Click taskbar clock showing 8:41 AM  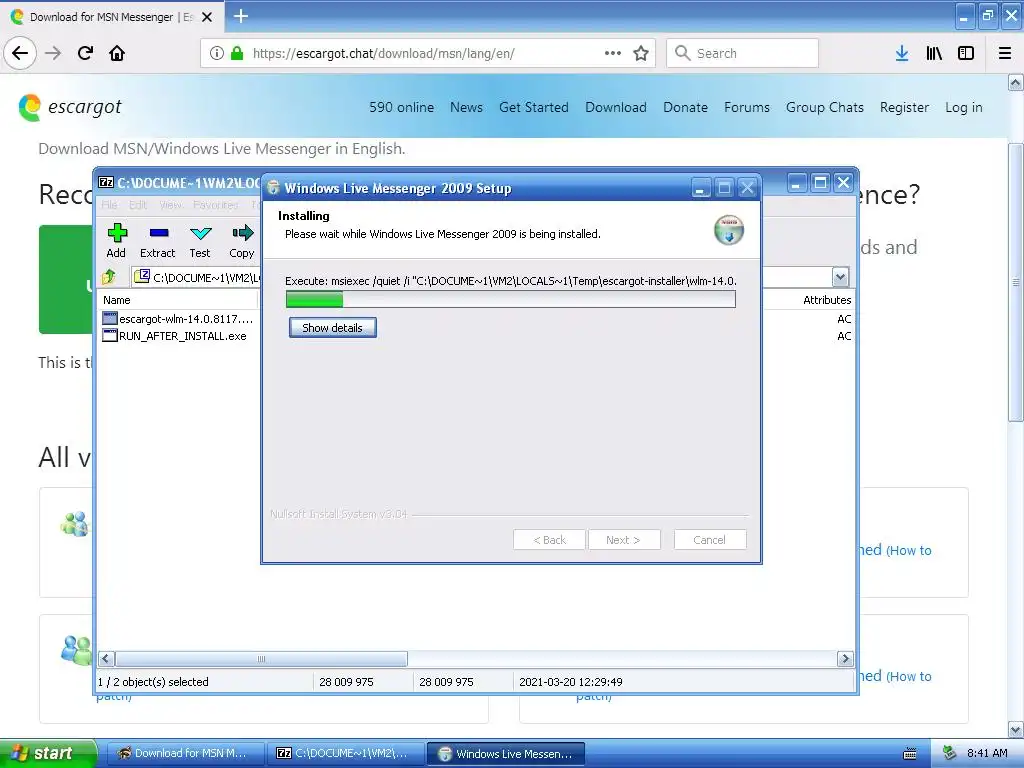coord(987,753)
